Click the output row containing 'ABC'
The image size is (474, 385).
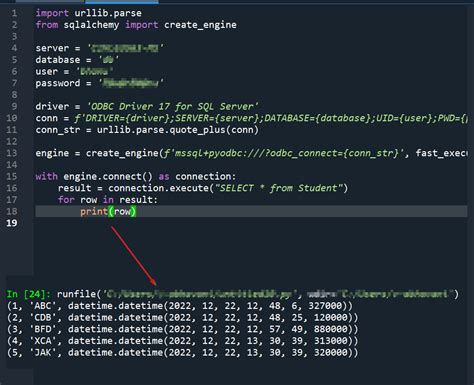coord(180,306)
